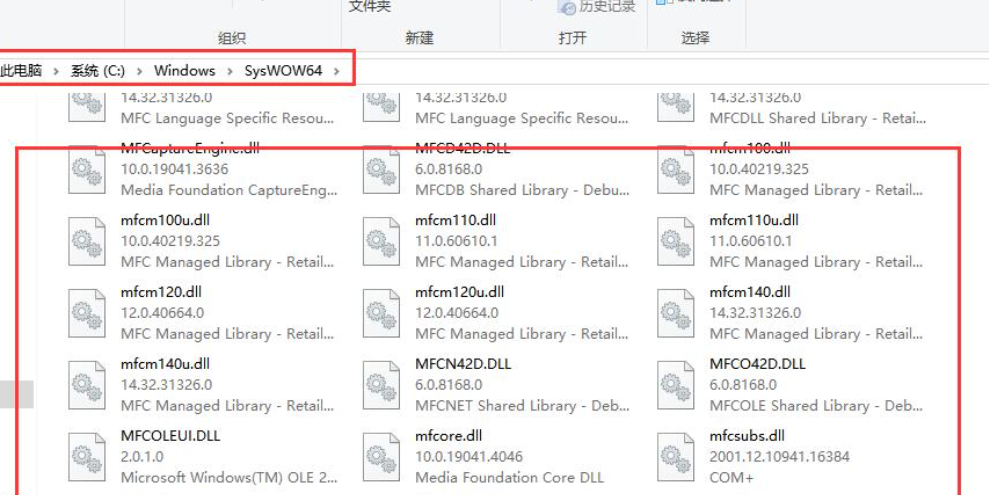Select the MFCOLEUI.DLL file icon
Screen dimensions: 989x495
point(86,457)
